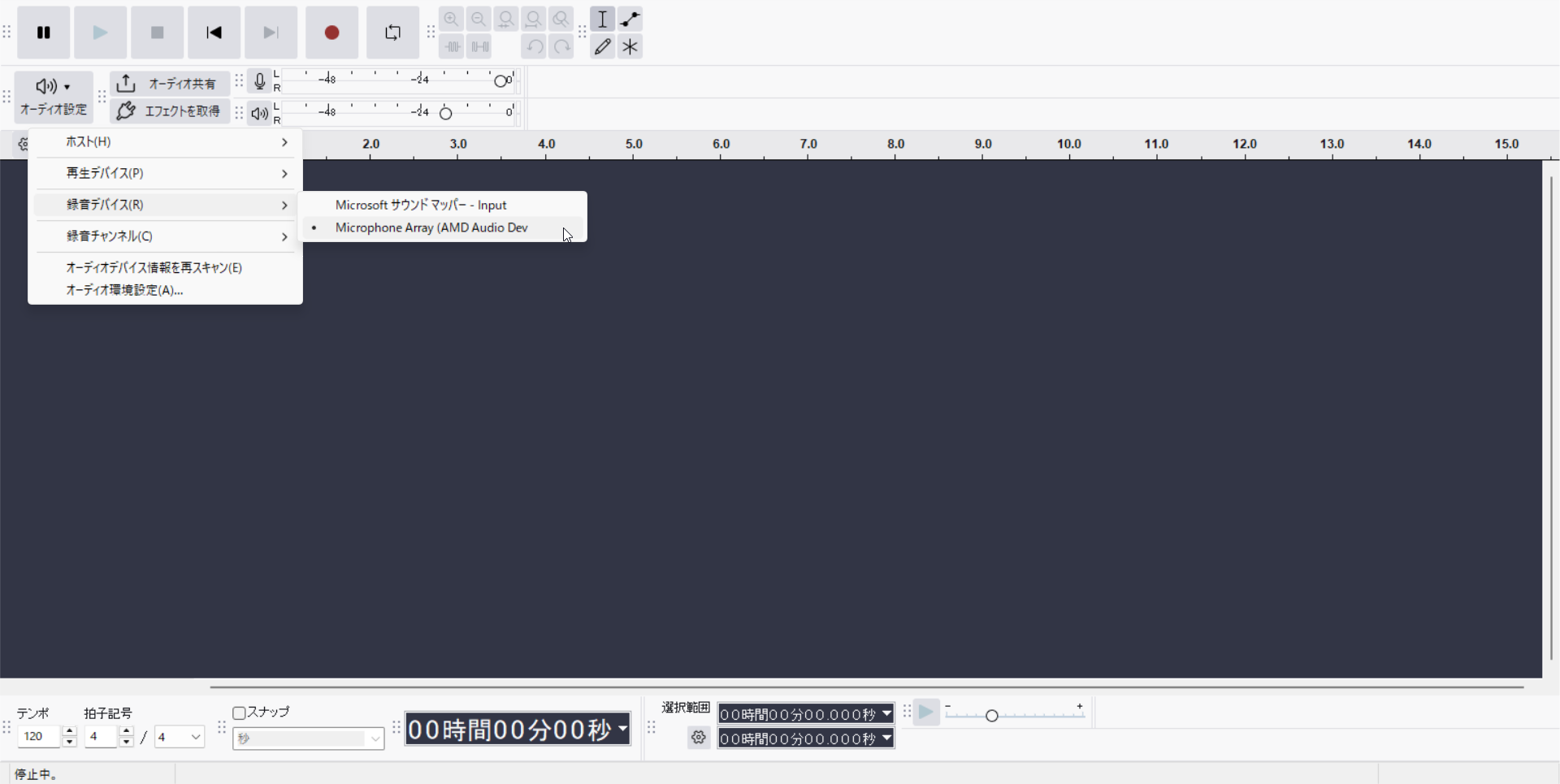
Task: Click the オーディオ共有 button
Action: pyautogui.click(x=169, y=84)
